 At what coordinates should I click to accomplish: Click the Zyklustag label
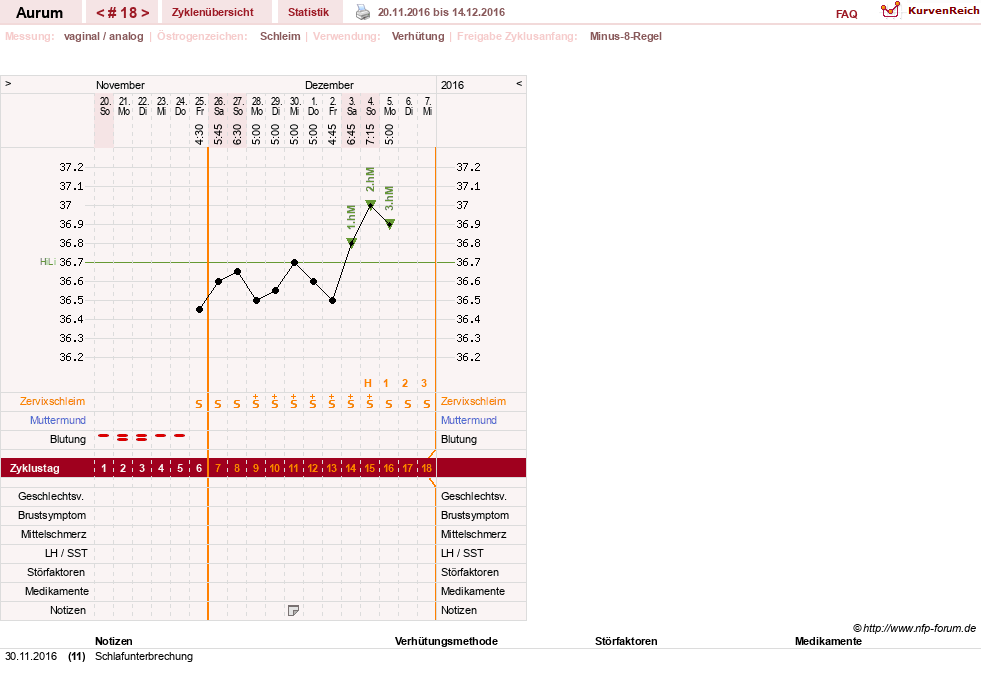pos(34,468)
